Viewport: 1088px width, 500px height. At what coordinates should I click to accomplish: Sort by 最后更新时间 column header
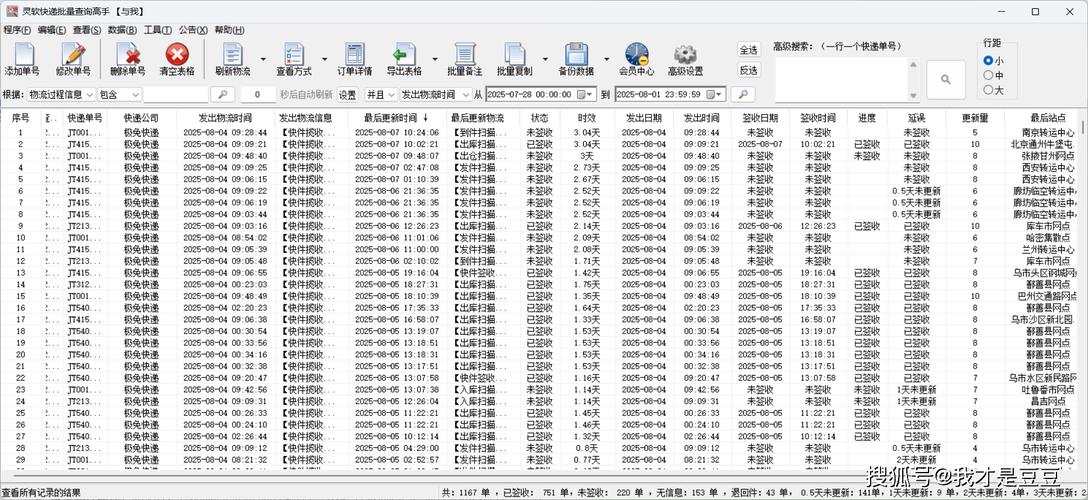point(396,118)
